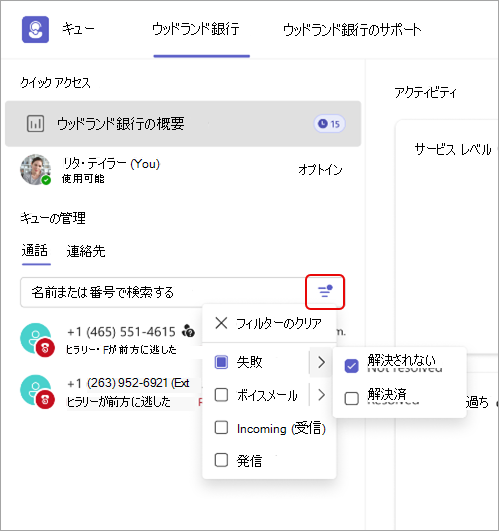Click the chart icon beside ウッドランド銀行の概要
This screenshot has height=531, width=499.
click(x=36, y=124)
